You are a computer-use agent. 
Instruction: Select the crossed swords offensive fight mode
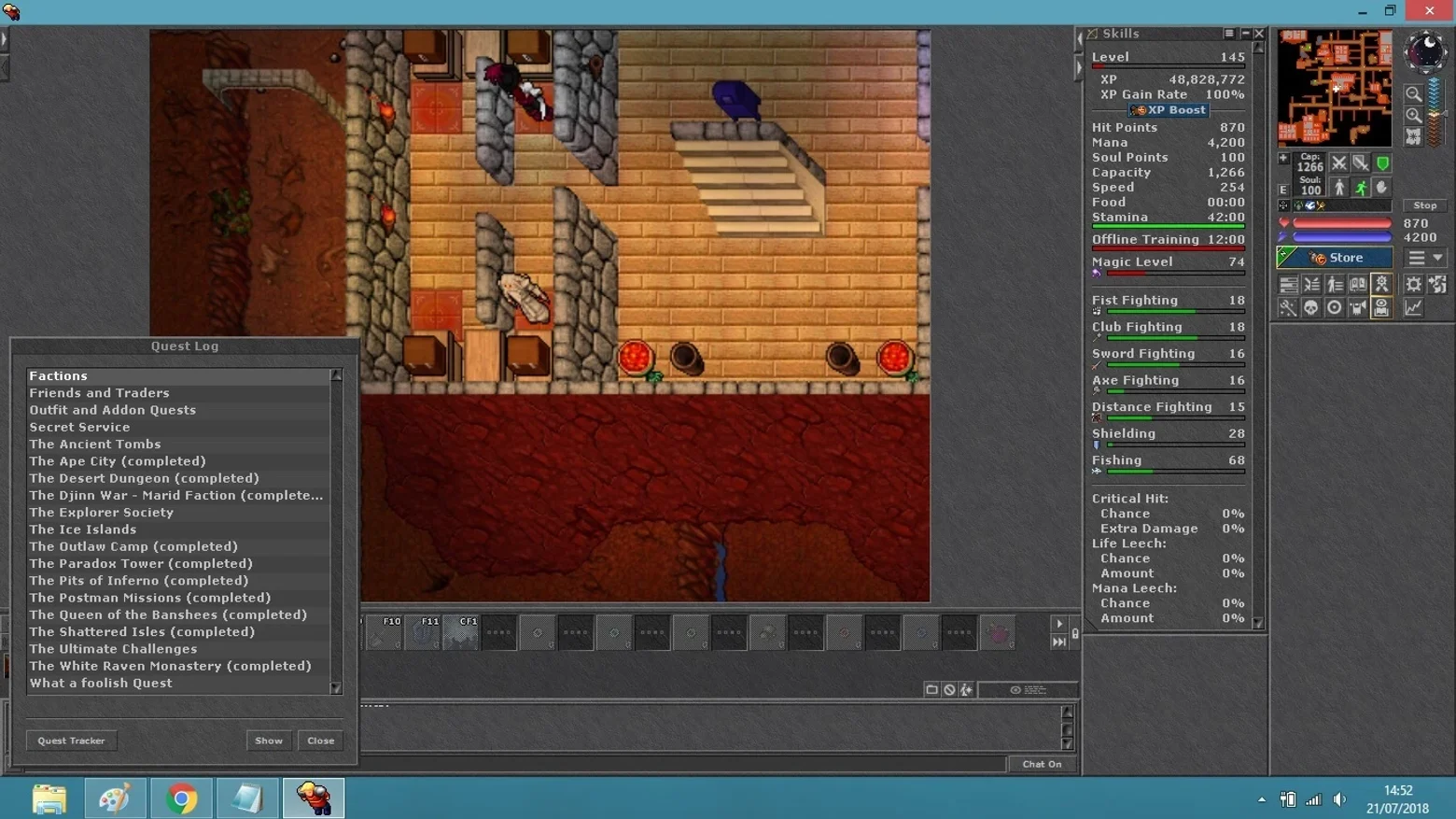(1339, 163)
